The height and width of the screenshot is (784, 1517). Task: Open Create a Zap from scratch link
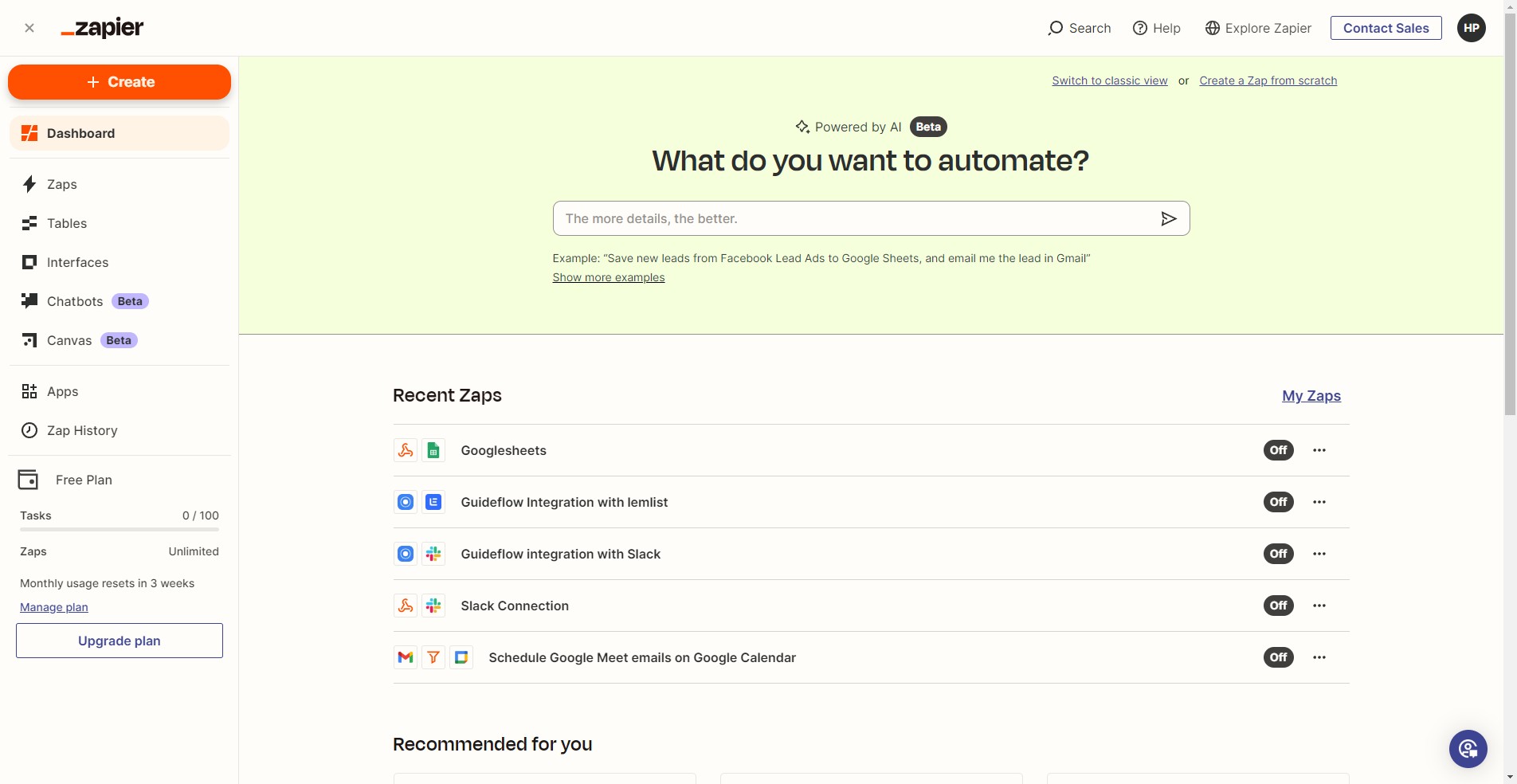tap(1268, 80)
